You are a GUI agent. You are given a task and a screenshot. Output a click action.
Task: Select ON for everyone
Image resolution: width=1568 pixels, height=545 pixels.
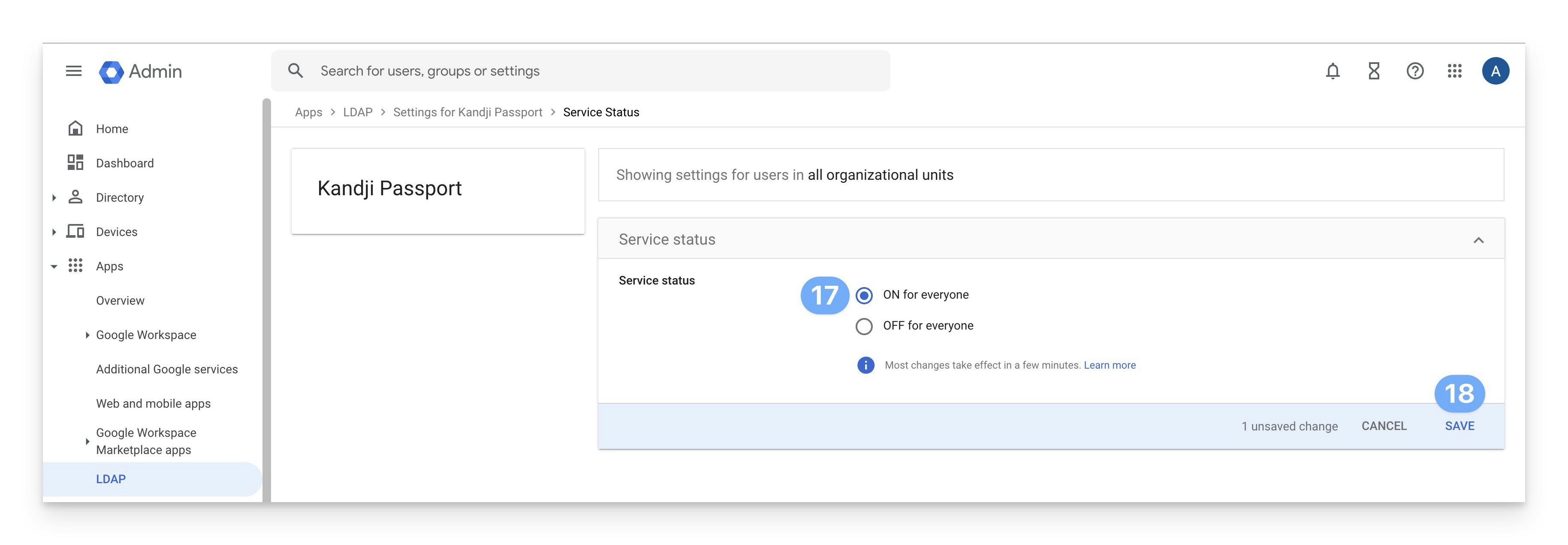(864, 295)
